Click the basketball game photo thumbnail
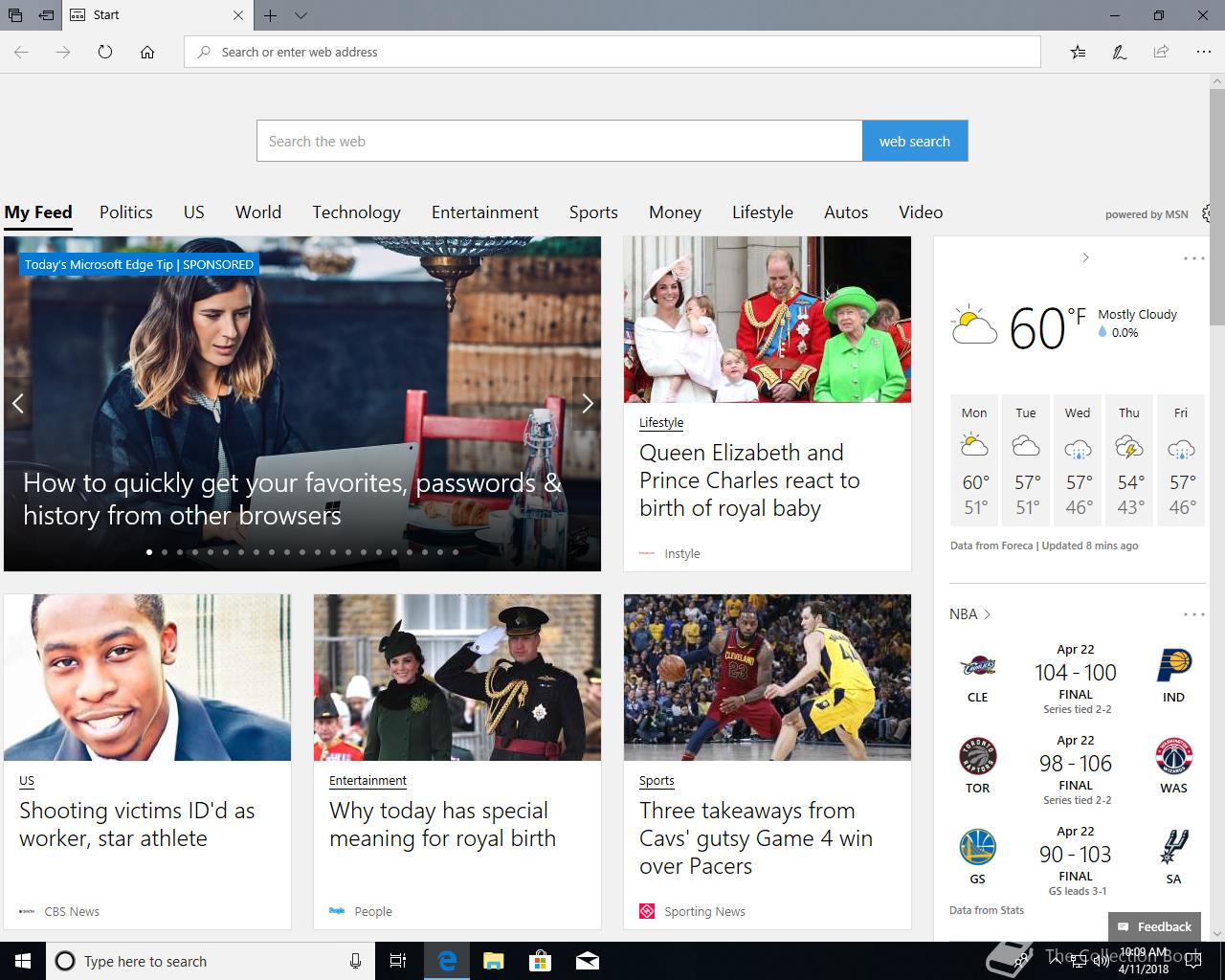1225x980 pixels. coord(768,678)
